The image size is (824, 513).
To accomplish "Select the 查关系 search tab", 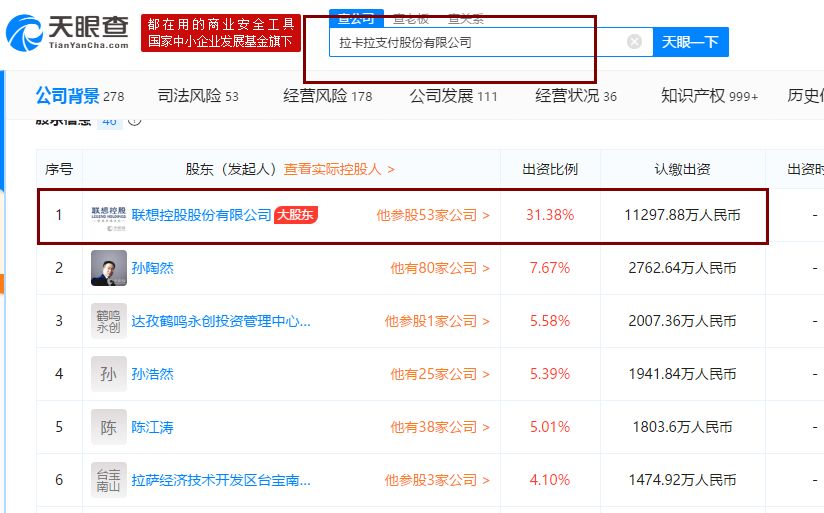I will (x=466, y=19).
